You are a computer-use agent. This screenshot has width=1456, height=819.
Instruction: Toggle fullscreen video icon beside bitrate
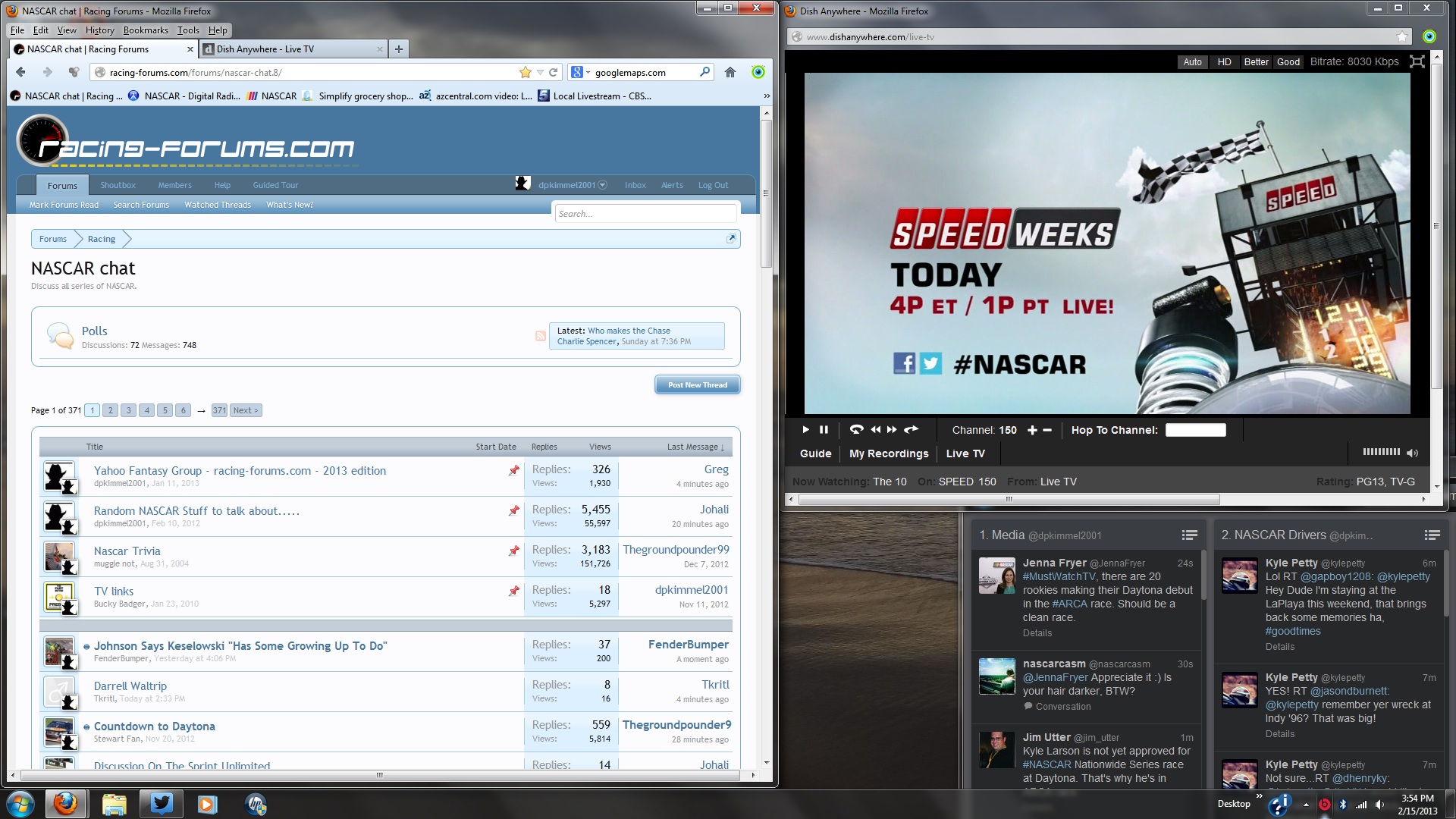(1417, 62)
